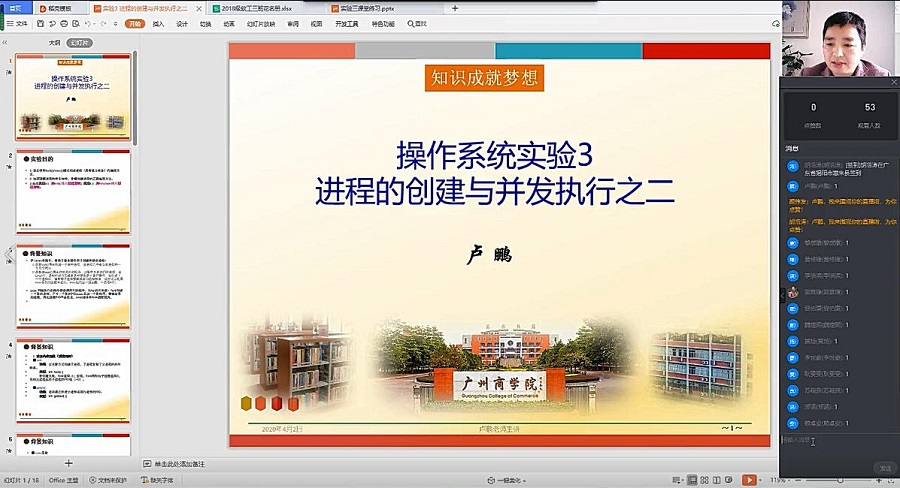Switch the slide panel to 大纲 view

[55, 43]
